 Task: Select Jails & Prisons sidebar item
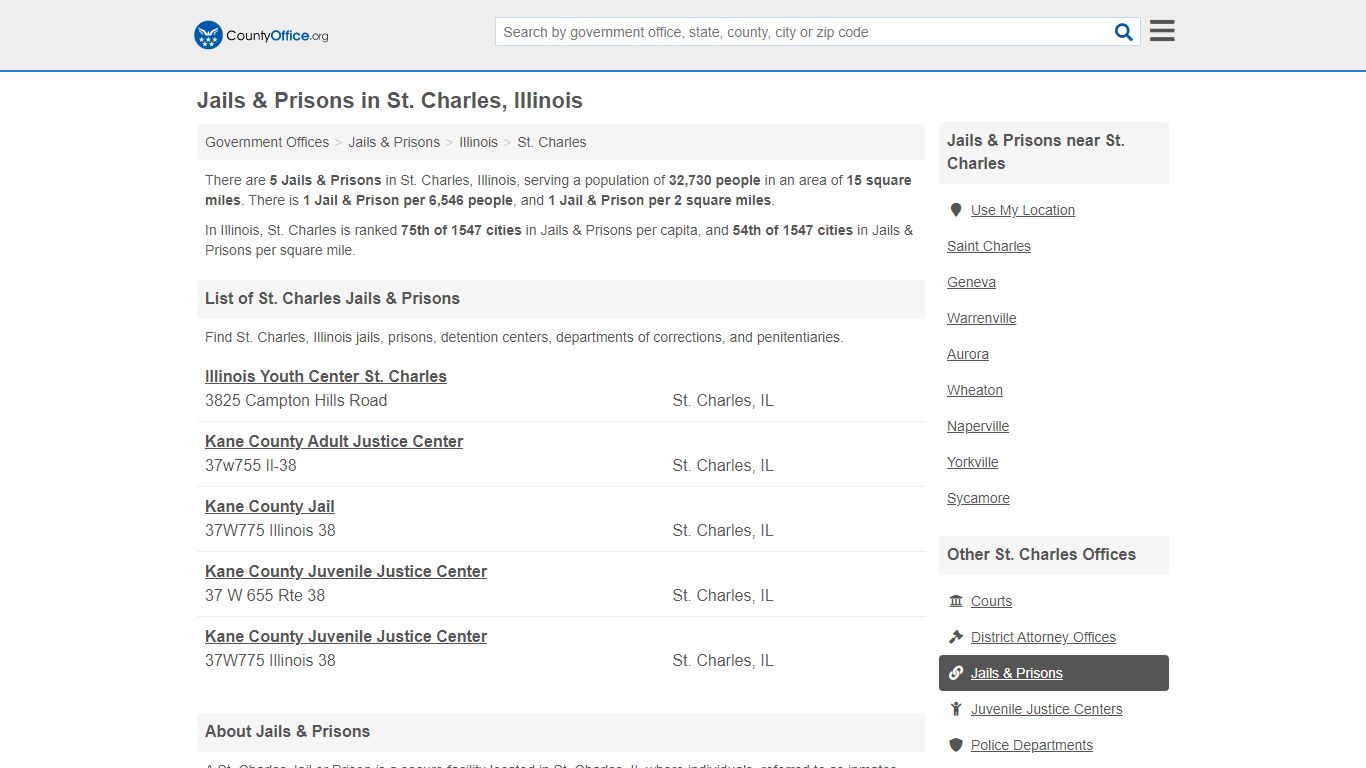(1054, 673)
